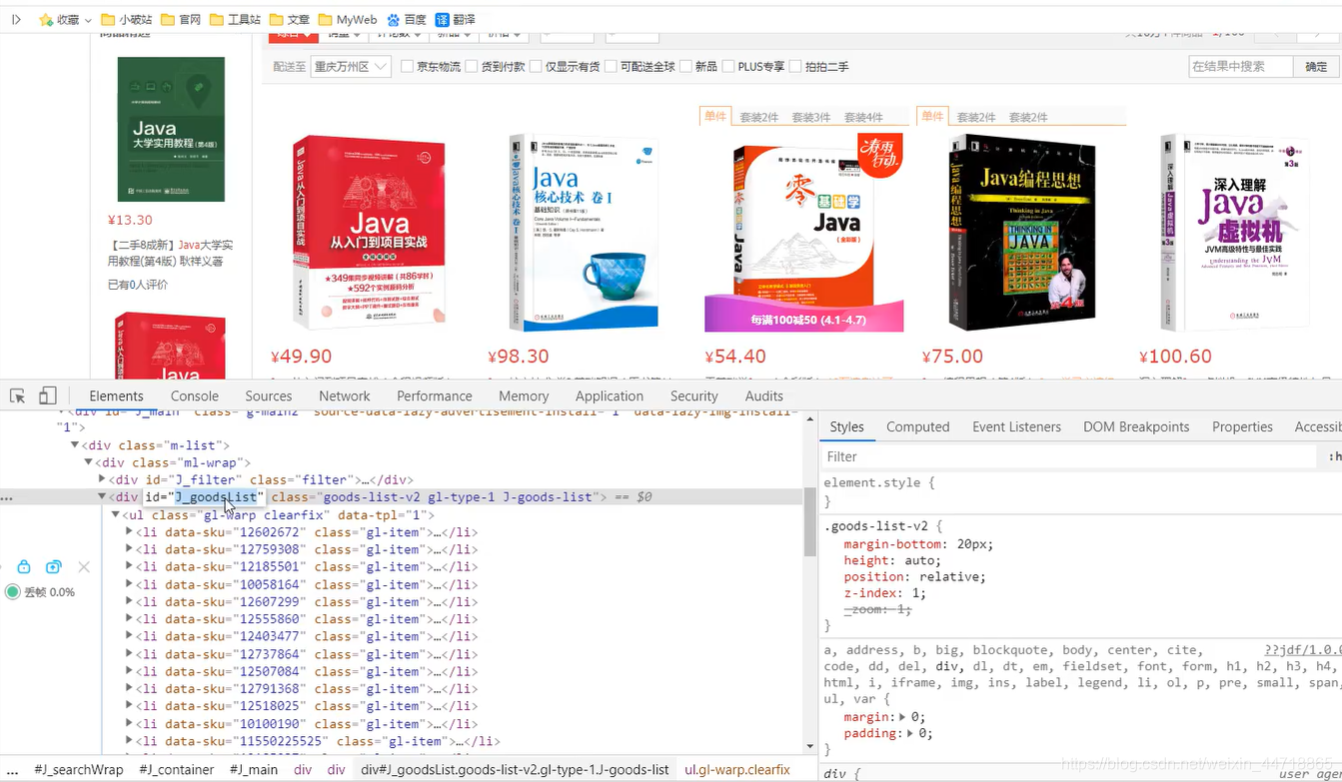1342x782 pixels.
Task: Click the 已有0人评价 review link
Action: pos(138,285)
